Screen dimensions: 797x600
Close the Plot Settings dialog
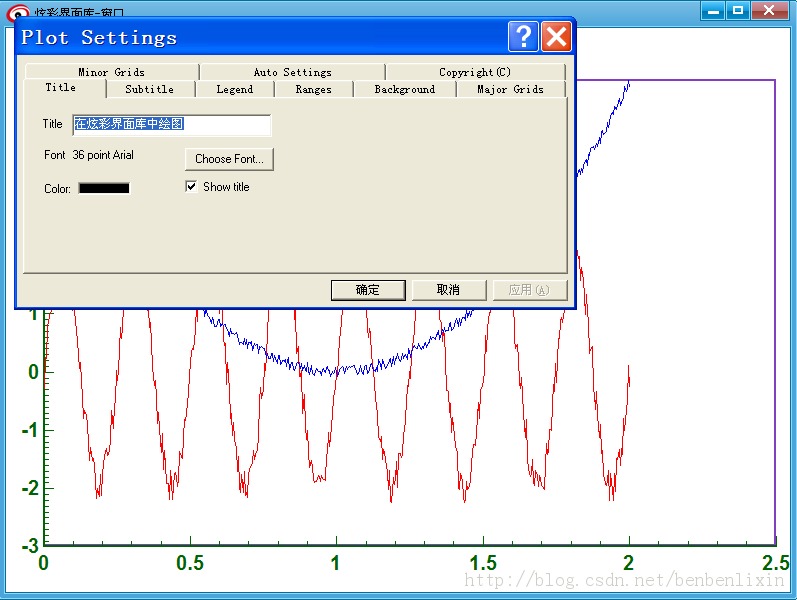556,37
